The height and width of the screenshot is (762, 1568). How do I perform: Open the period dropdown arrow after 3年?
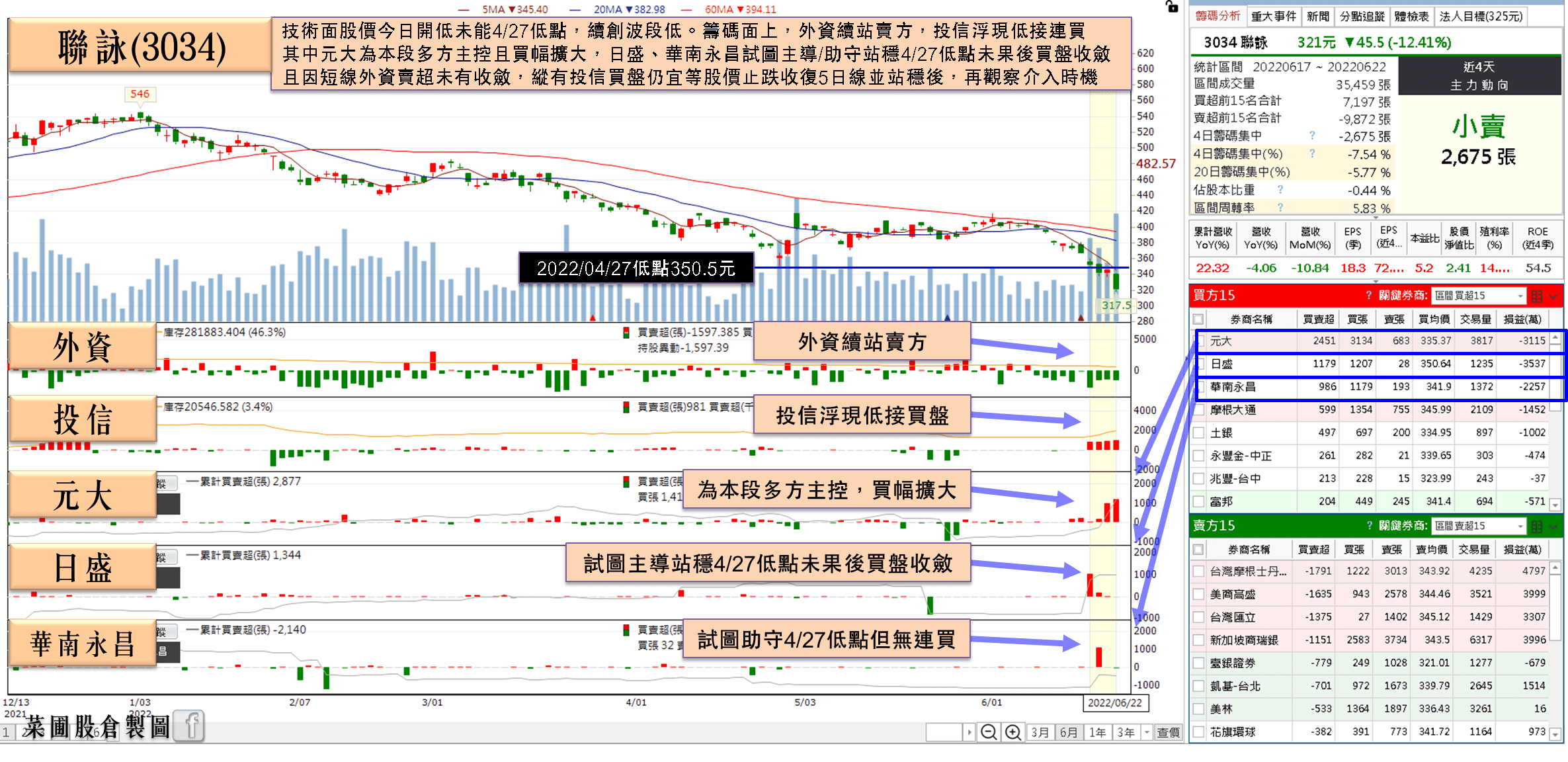pos(1147,732)
